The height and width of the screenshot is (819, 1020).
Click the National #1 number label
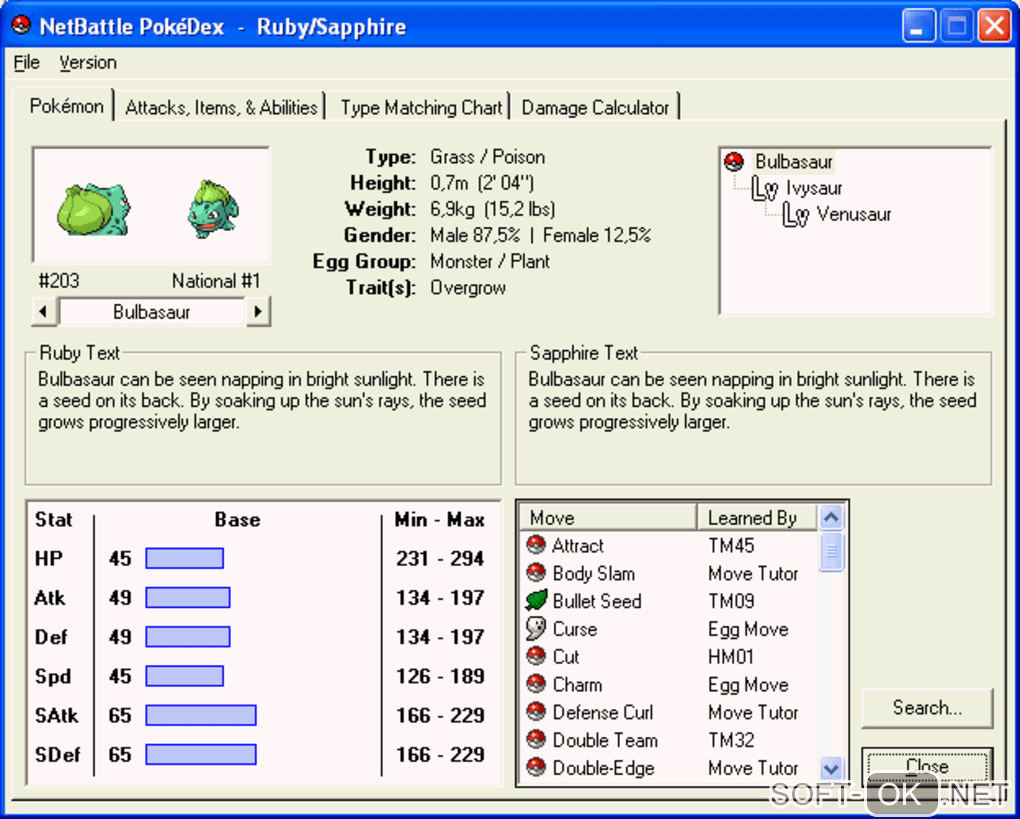coord(216,281)
